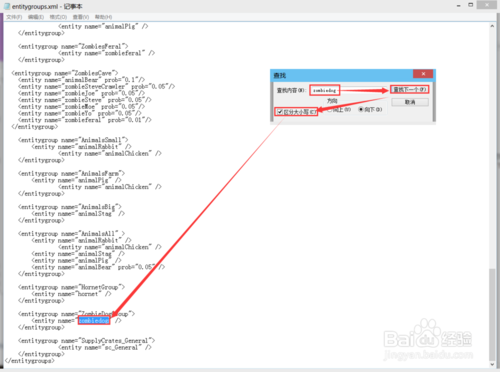Click the highlighted zombiedog text
500x372 pixels.
[94, 321]
